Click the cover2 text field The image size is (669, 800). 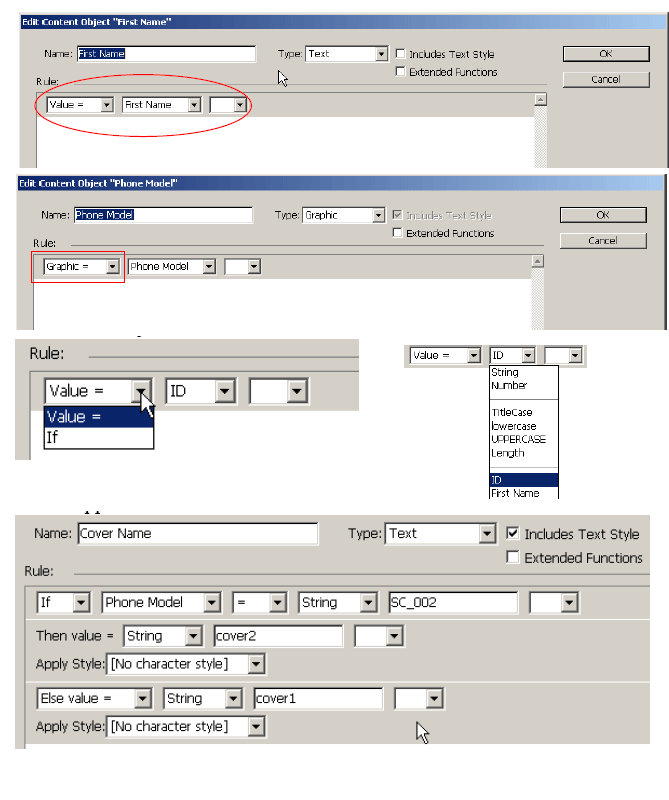pos(278,636)
